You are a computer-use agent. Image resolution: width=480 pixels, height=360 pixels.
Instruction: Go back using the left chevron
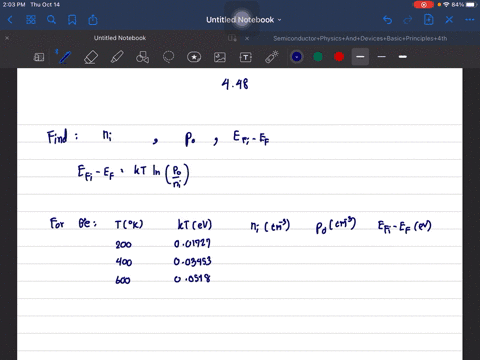click(x=10, y=20)
